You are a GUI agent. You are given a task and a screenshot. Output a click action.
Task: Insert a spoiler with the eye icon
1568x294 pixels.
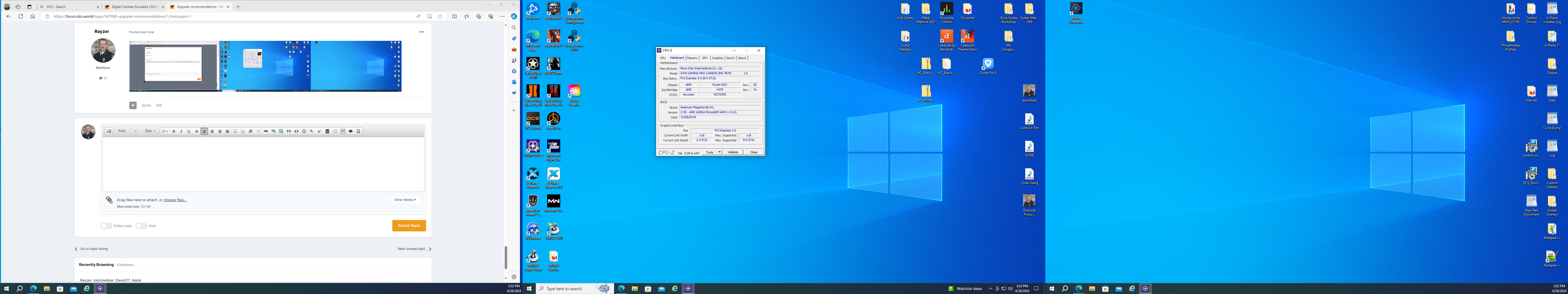[x=351, y=131]
